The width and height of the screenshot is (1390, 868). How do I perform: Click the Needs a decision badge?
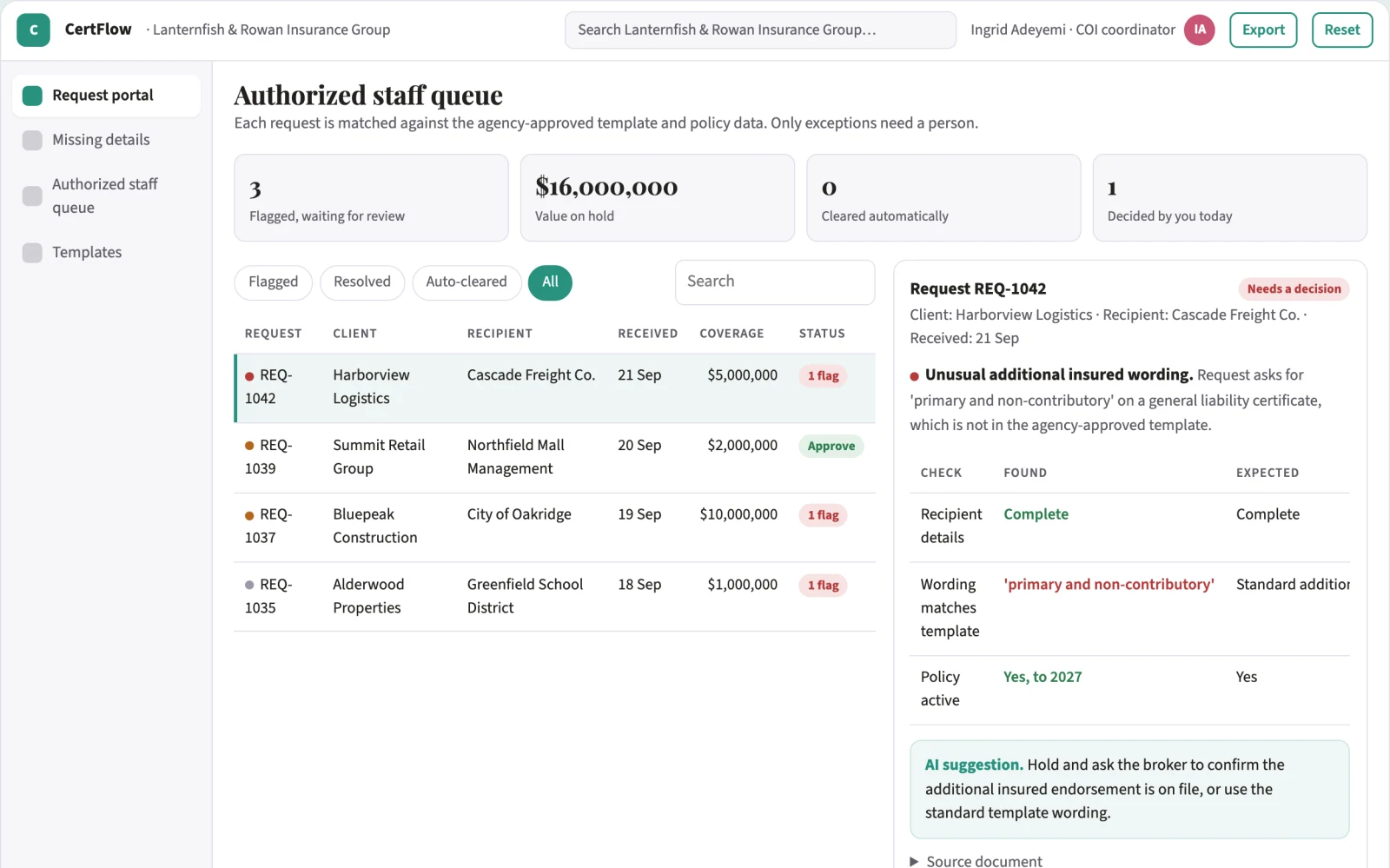pyautogui.click(x=1294, y=289)
